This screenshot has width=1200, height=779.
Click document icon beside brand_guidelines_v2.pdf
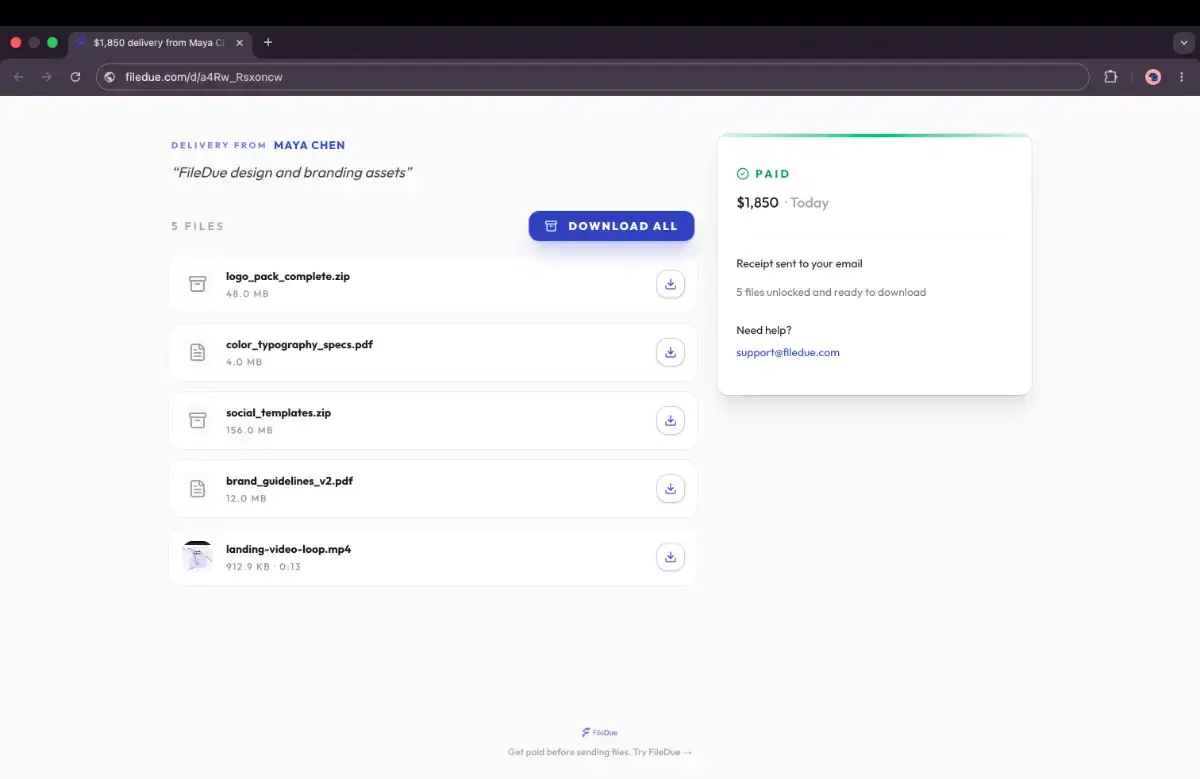(198, 488)
